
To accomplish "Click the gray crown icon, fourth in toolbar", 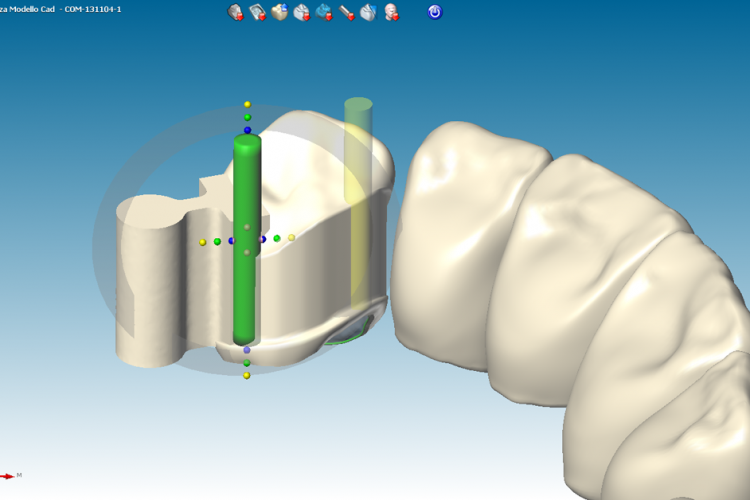I will pyautogui.click(x=301, y=12).
